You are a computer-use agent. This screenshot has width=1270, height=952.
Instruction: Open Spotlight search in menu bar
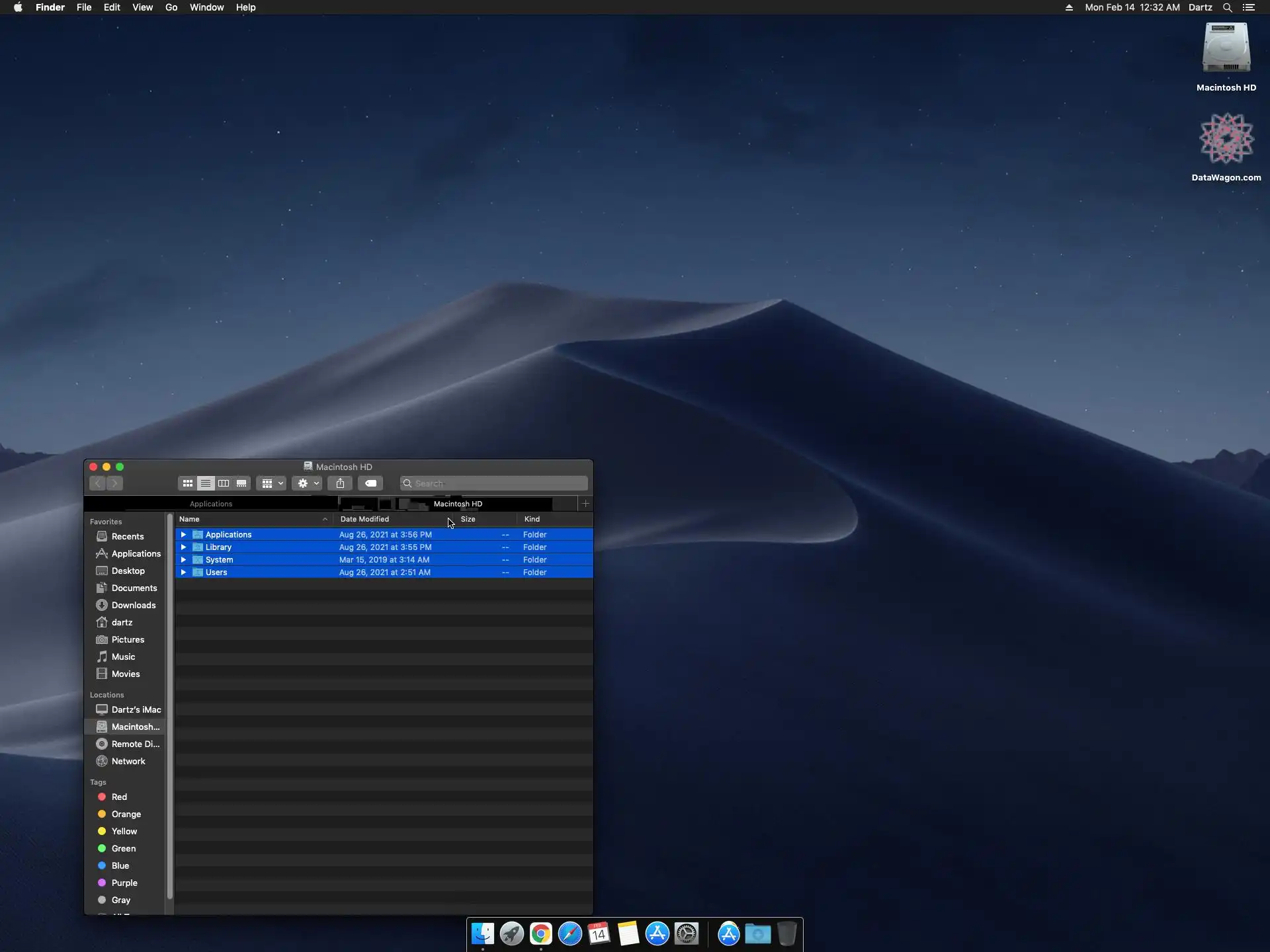point(1227,7)
